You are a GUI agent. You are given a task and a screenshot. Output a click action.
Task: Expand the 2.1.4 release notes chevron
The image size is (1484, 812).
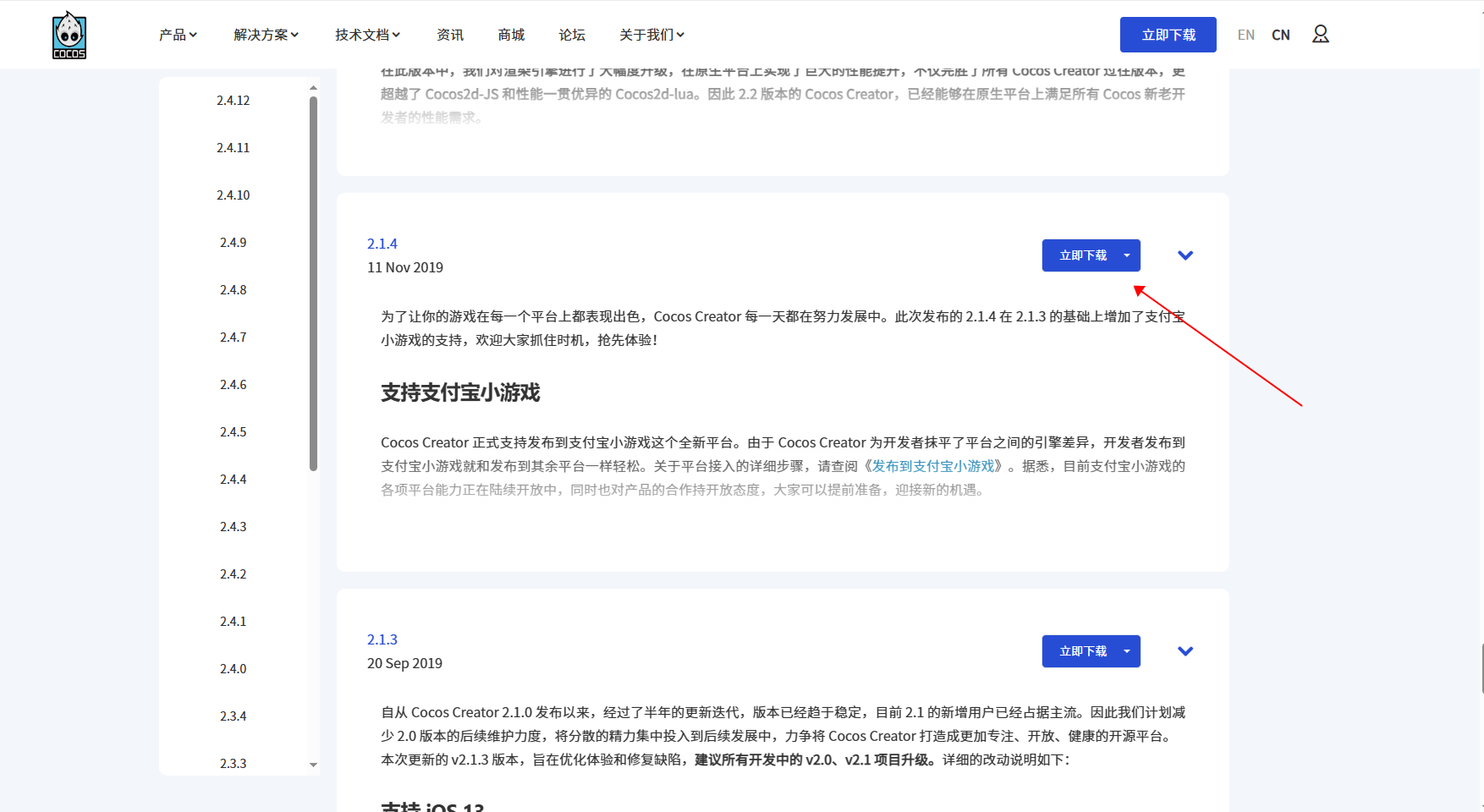[x=1185, y=255]
